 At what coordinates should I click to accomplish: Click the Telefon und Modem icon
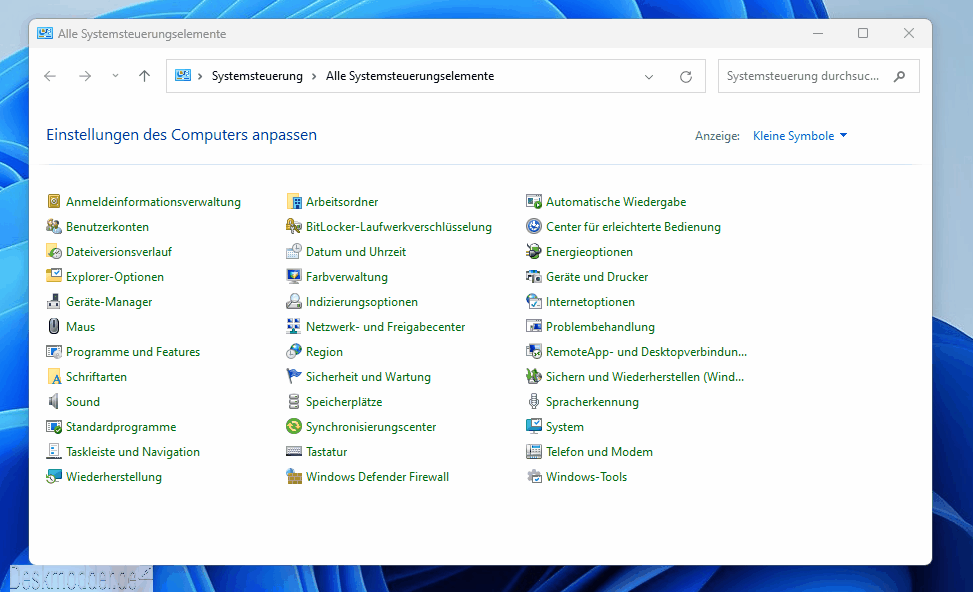click(x=534, y=451)
